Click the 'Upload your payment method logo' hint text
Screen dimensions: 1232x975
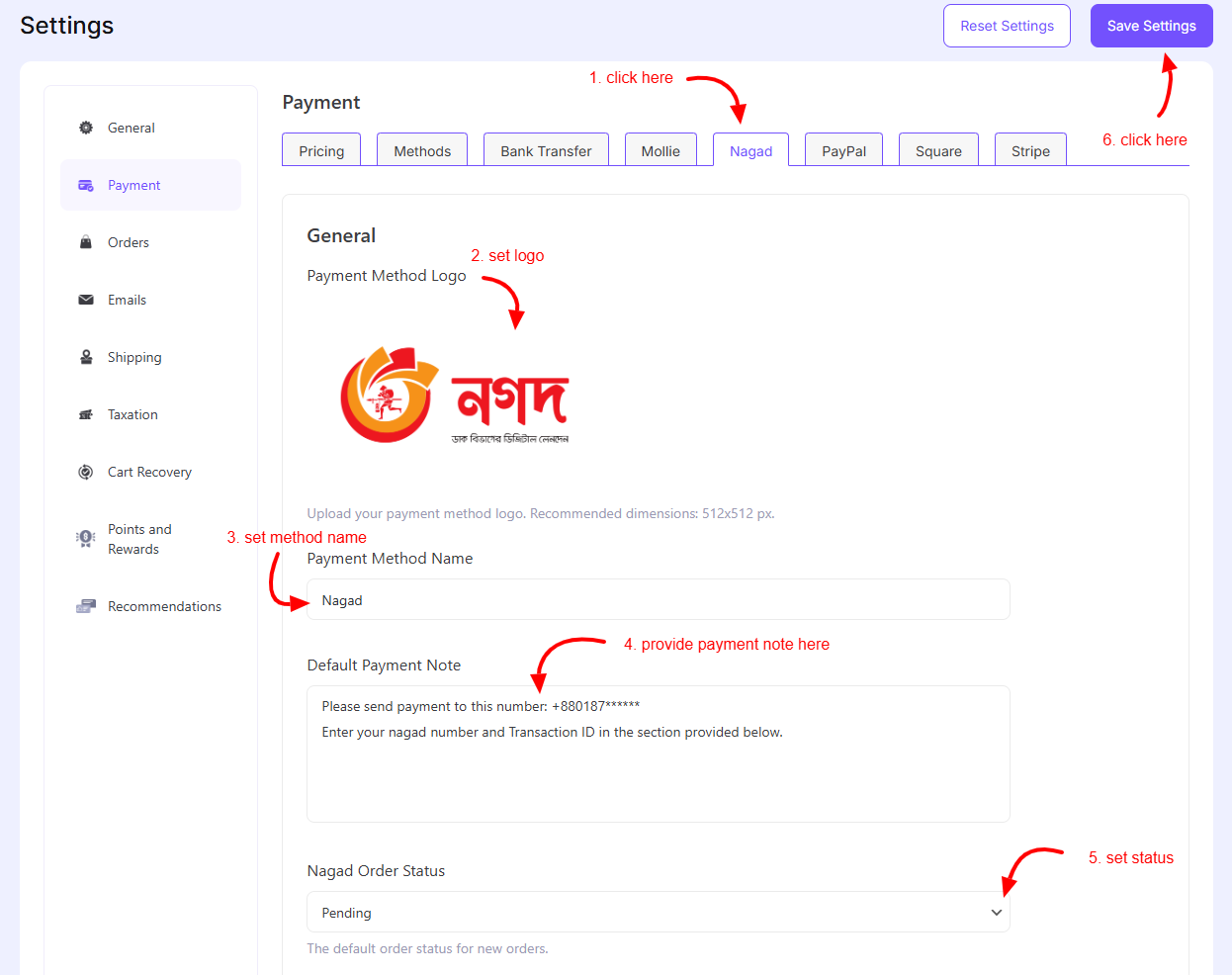(541, 513)
